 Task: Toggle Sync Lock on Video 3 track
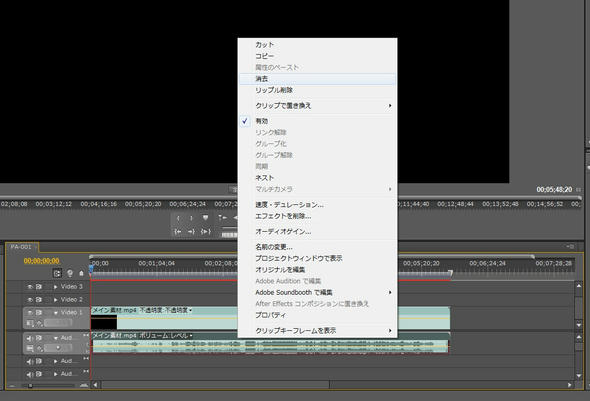(39, 287)
